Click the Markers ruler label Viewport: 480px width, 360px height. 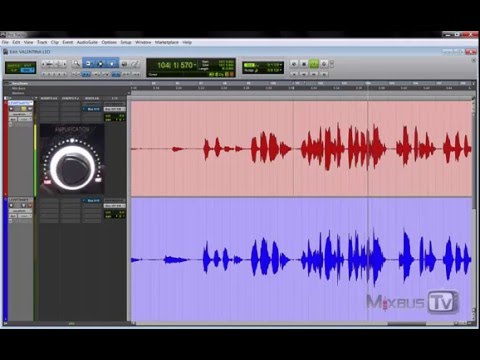point(18,93)
